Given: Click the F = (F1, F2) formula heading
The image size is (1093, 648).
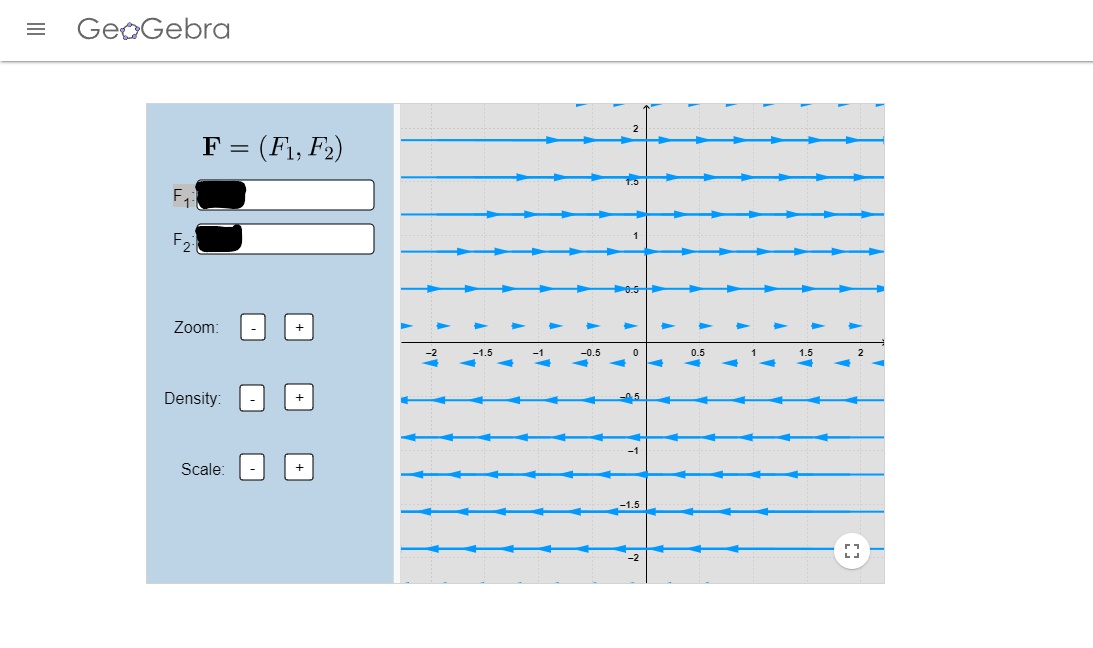Looking at the screenshot, I should tap(272, 147).
